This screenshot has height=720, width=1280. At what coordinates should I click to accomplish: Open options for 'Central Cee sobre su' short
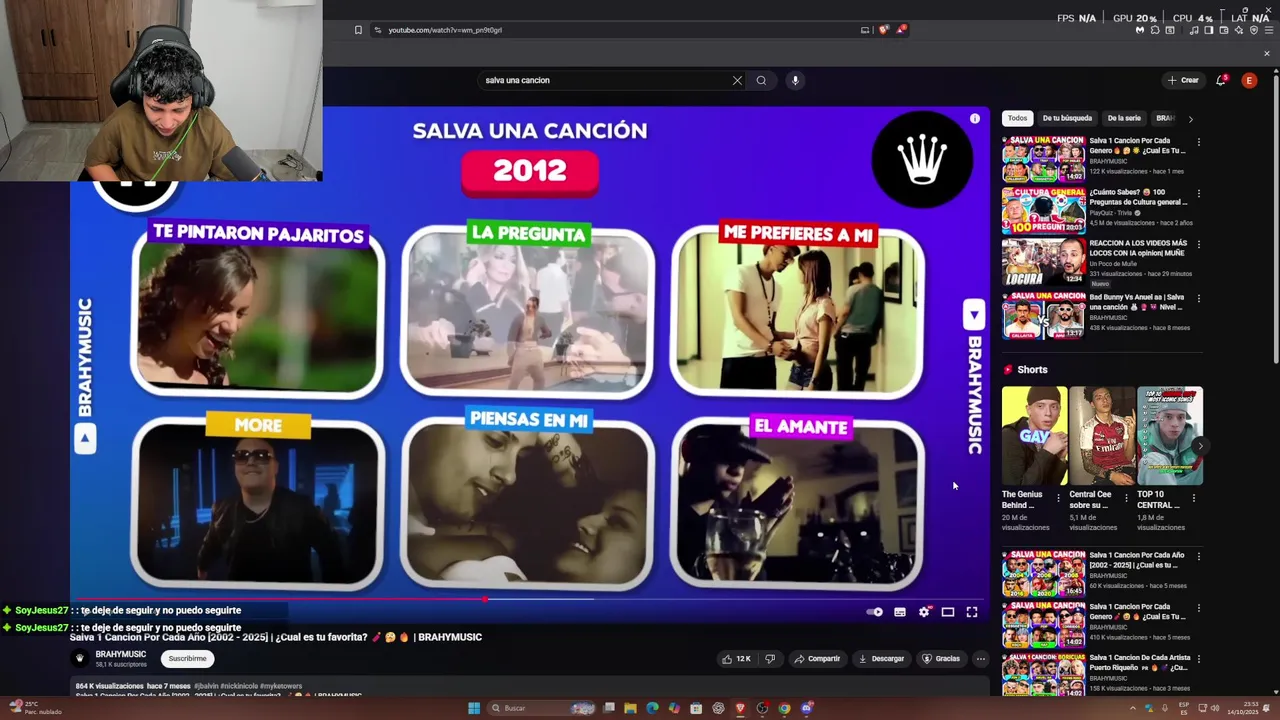pyautogui.click(x=1126, y=498)
